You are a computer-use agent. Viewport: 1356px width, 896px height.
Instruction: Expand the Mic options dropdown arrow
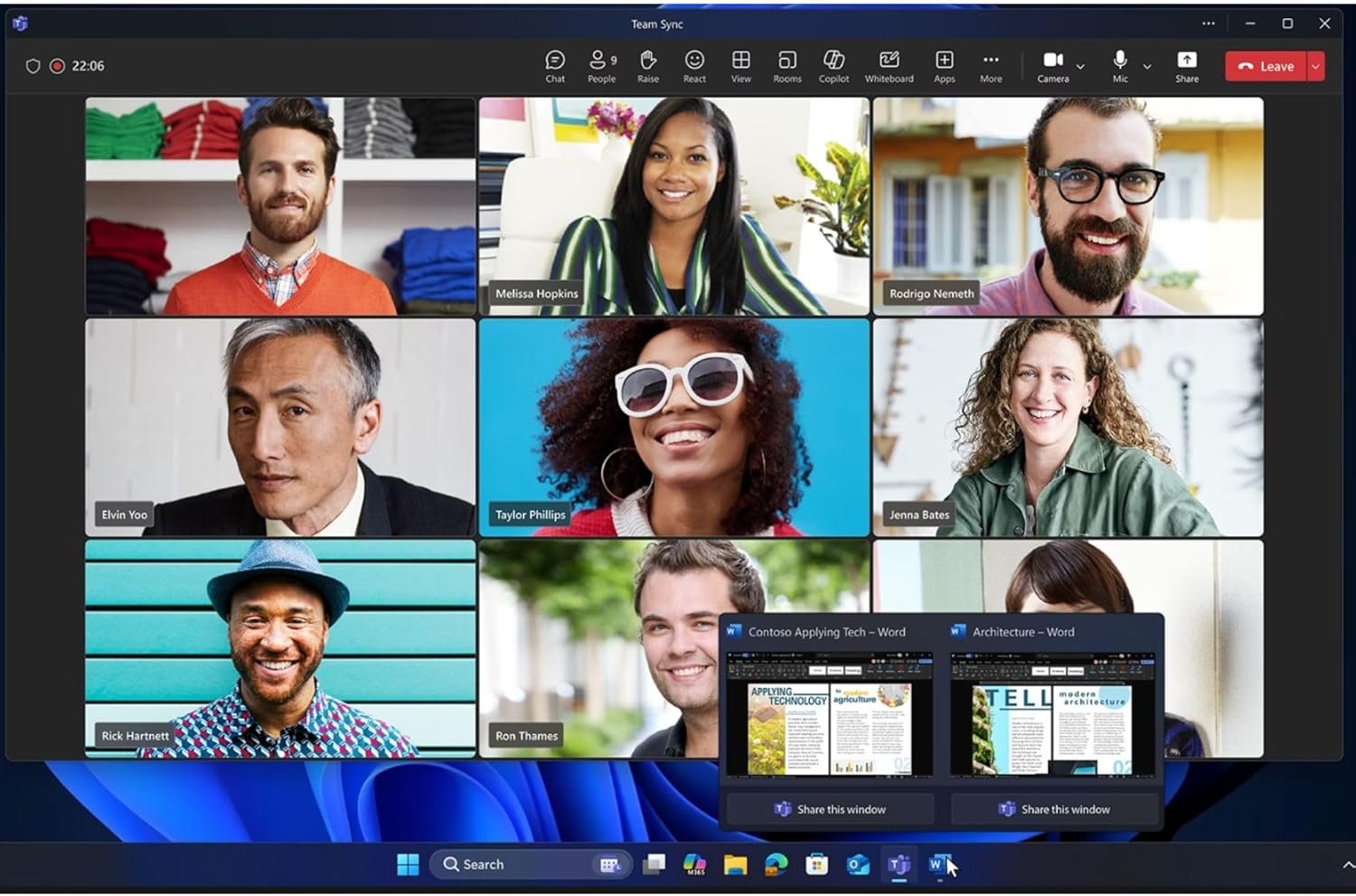pos(1147,67)
